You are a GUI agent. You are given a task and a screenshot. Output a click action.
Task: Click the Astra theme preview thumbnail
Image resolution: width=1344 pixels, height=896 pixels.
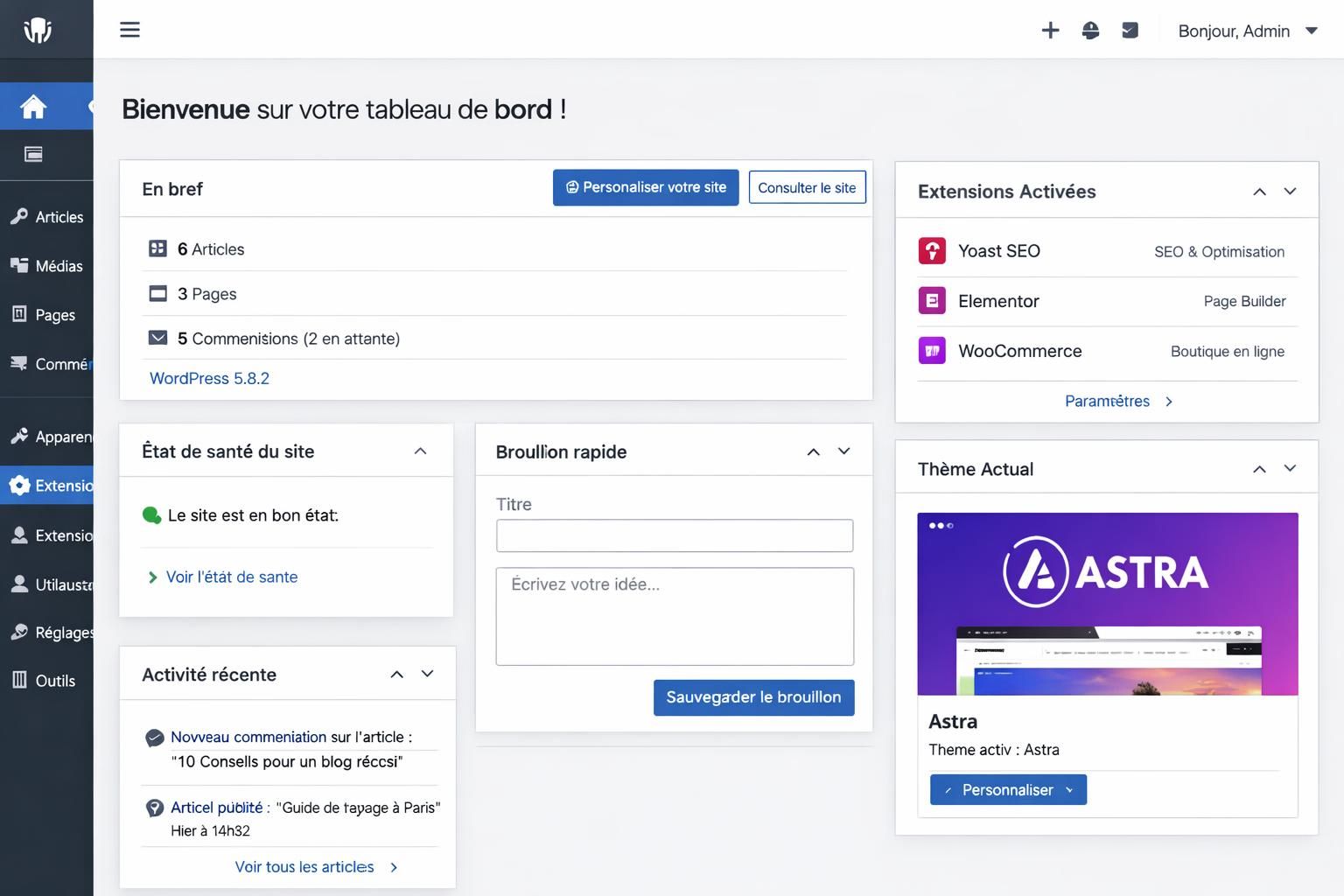tap(1108, 604)
